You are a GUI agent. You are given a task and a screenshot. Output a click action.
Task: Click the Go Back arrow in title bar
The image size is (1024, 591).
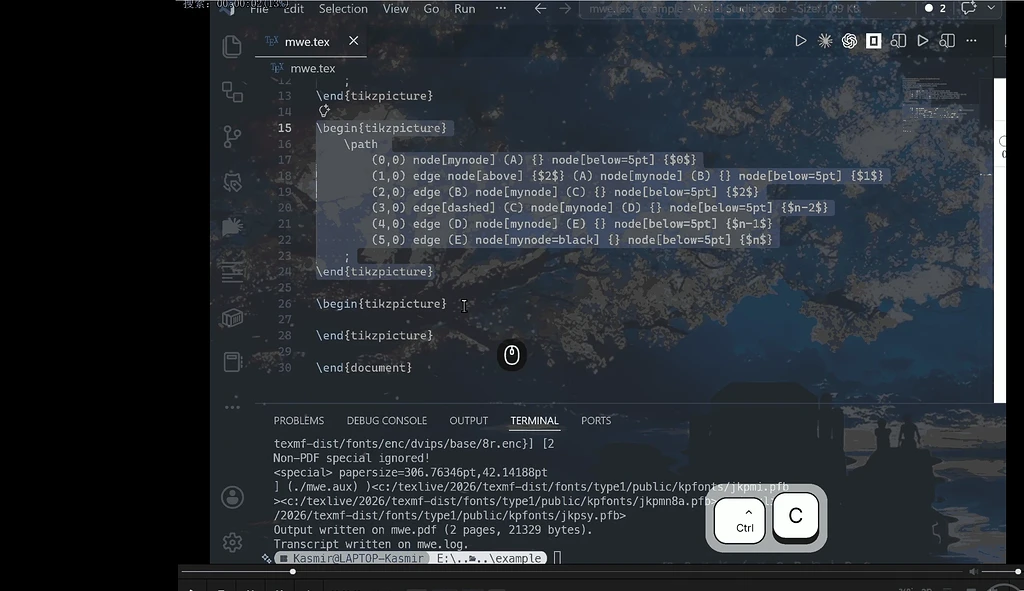pos(540,8)
